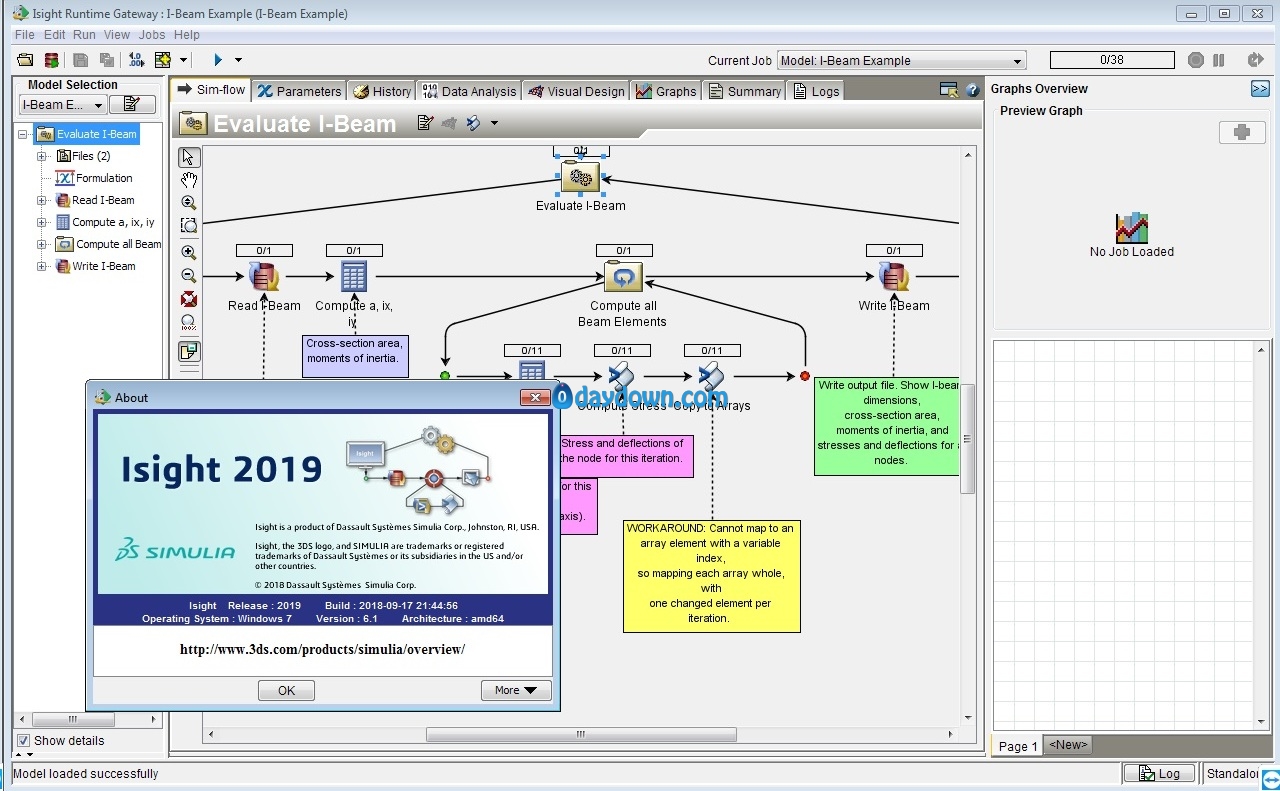Screen dimensions: 1280x791
Task: Click the canvas horizontal scrollbar thumb
Action: [581, 734]
